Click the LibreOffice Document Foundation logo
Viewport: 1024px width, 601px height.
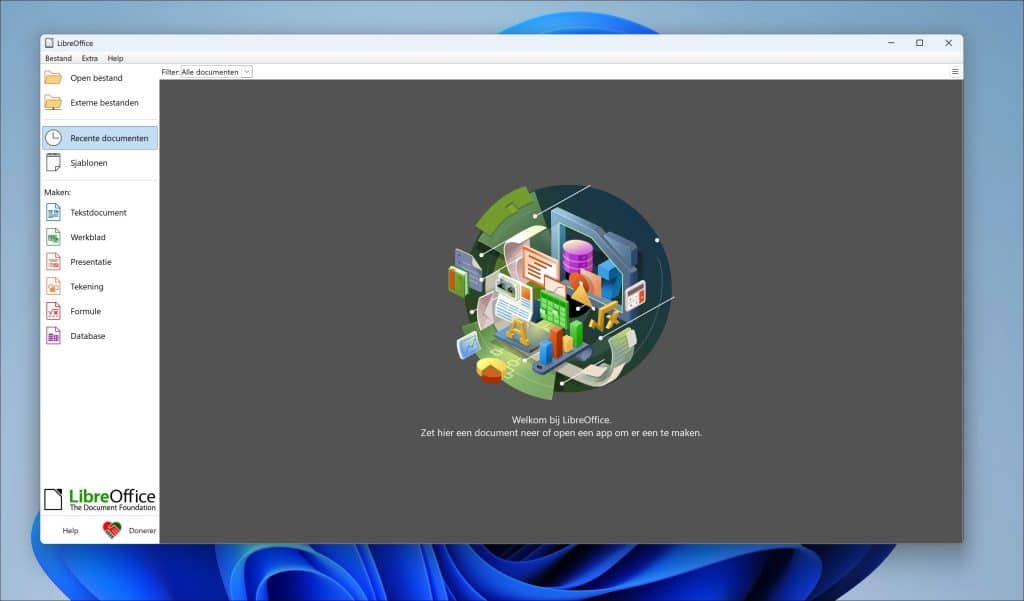click(100, 500)
